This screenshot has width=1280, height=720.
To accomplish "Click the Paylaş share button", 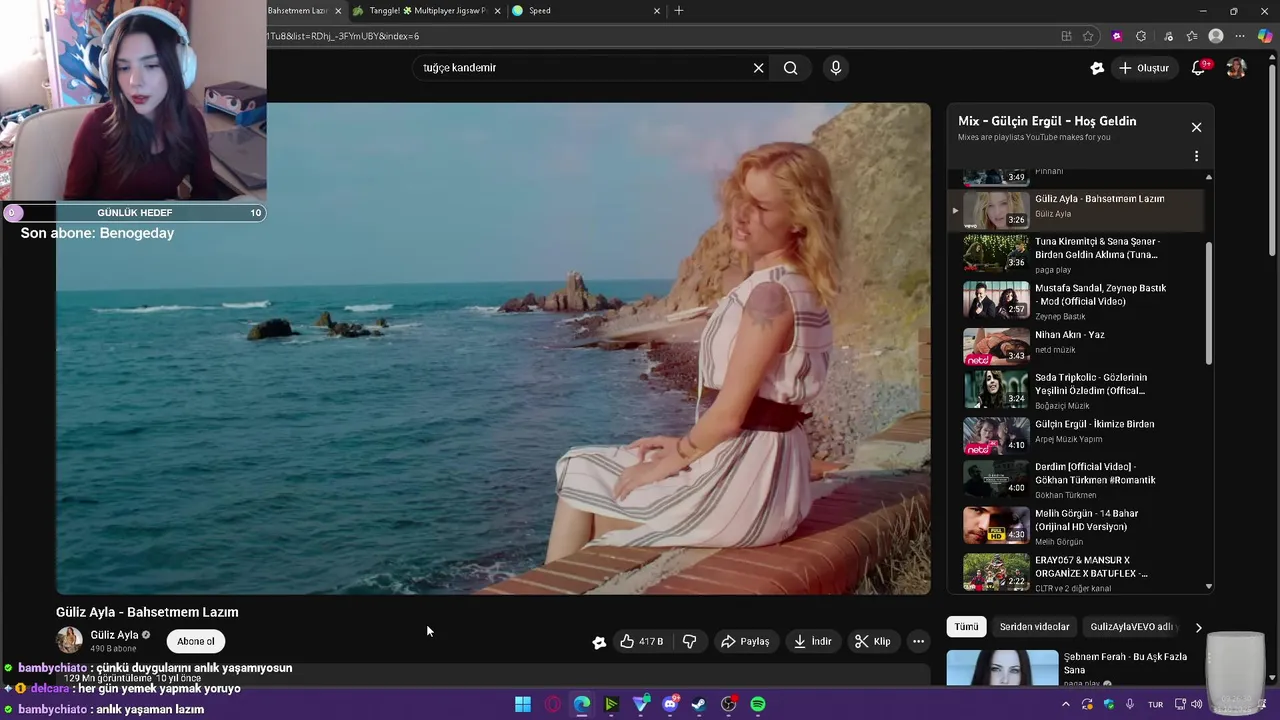I will (x=745, y=641).
